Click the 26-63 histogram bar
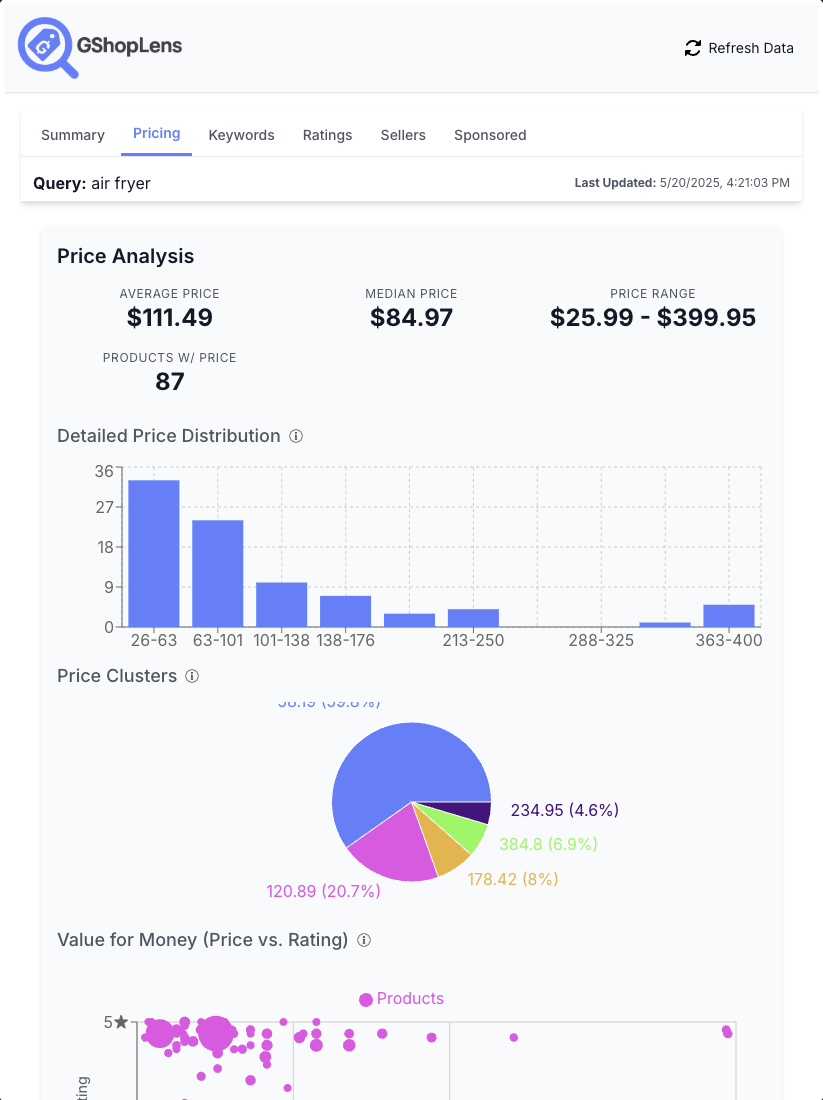The width and height of the screenshot is (823, 1100). (154, 553)
